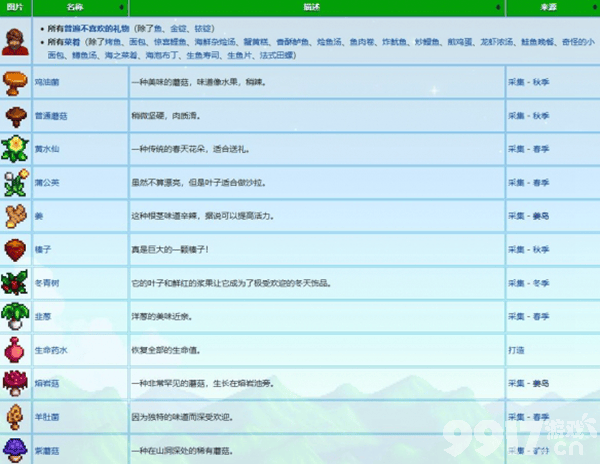Open the 蒲公英 item link
This screenshot has width=600, height=464.
(47, 182)
